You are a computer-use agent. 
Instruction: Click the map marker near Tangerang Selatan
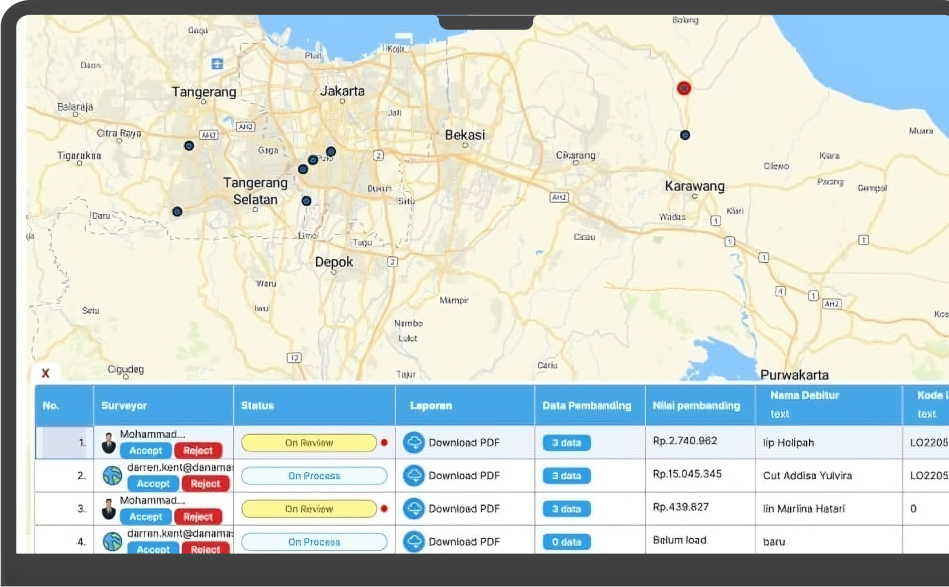pyautogui.click(x=306, y=201)
